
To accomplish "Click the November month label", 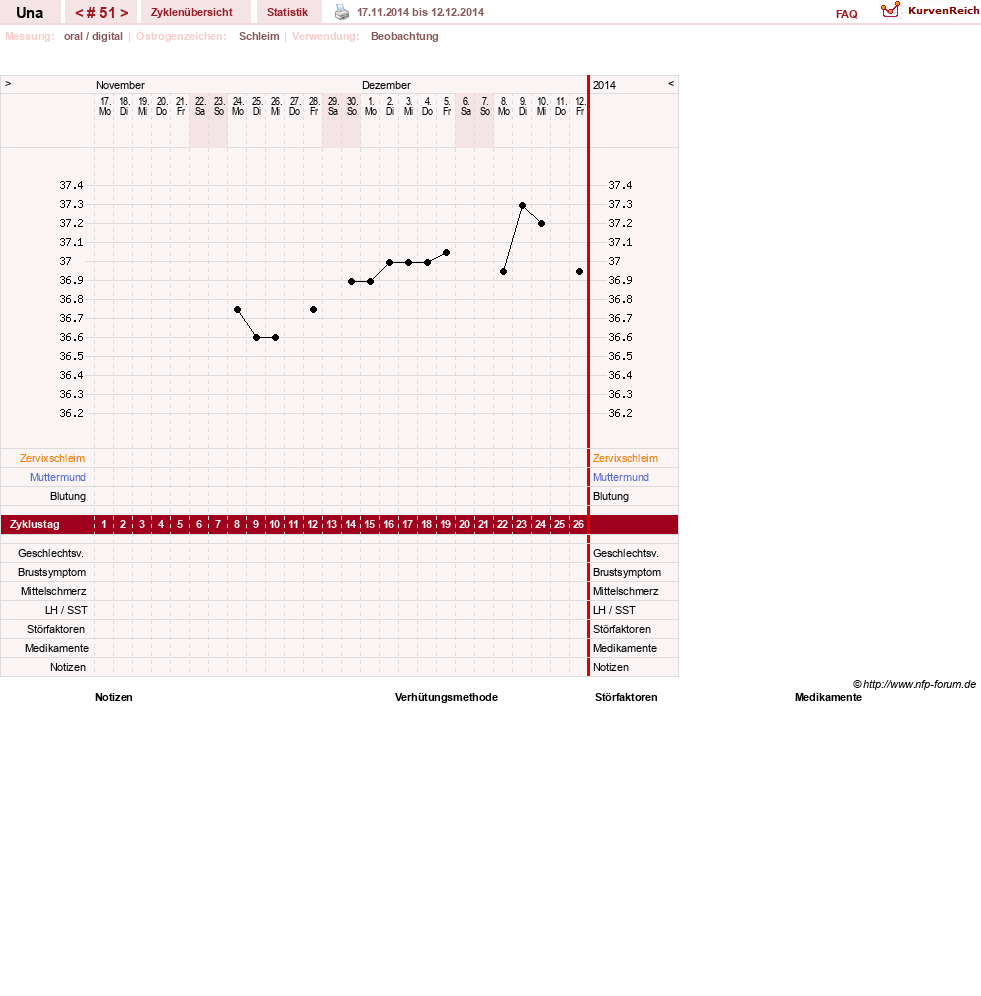I will [x=120, y=85].
